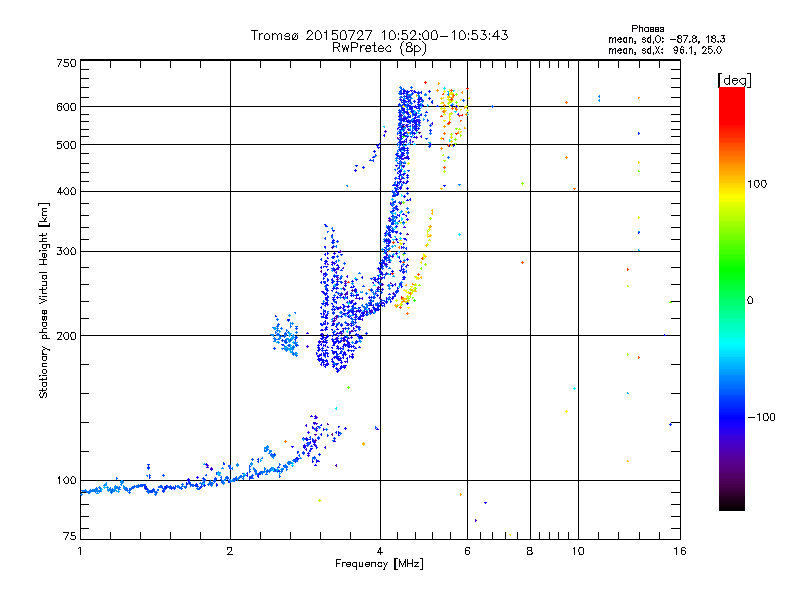Click the colorbar tick label '0'

click(750, 301)
